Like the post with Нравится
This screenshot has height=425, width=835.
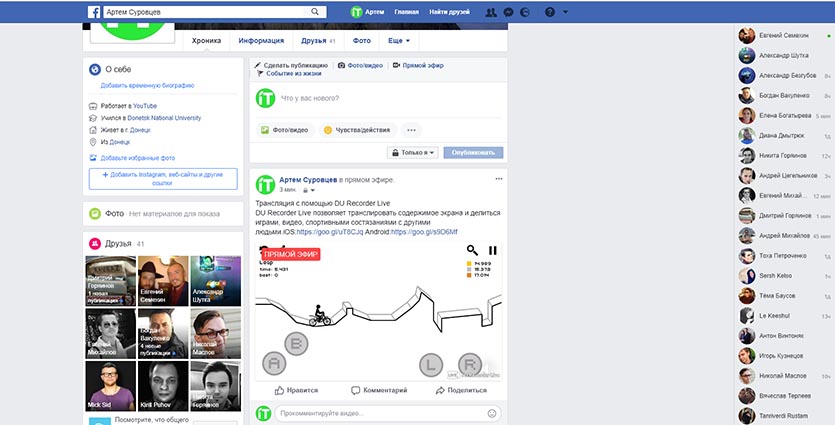tap(296, 390)
